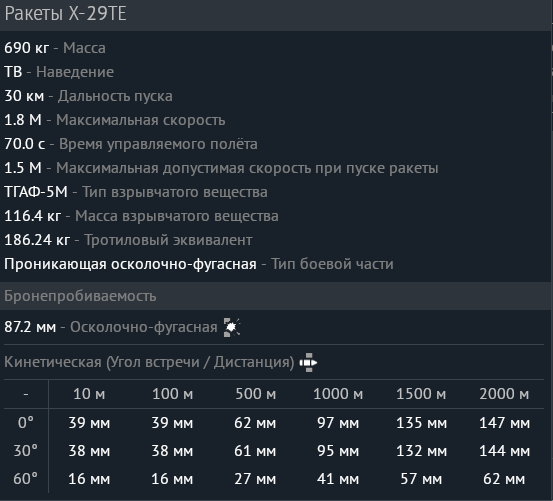Click the HE penetration value '87.2 мм'
This screenshot has width=553, height=501.
click(x=30, y=327)
